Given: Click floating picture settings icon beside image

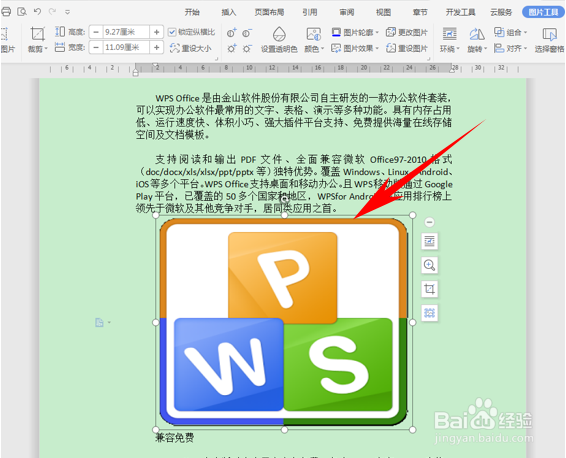Looking at the screenshot, I should click(x=430, y=313).
